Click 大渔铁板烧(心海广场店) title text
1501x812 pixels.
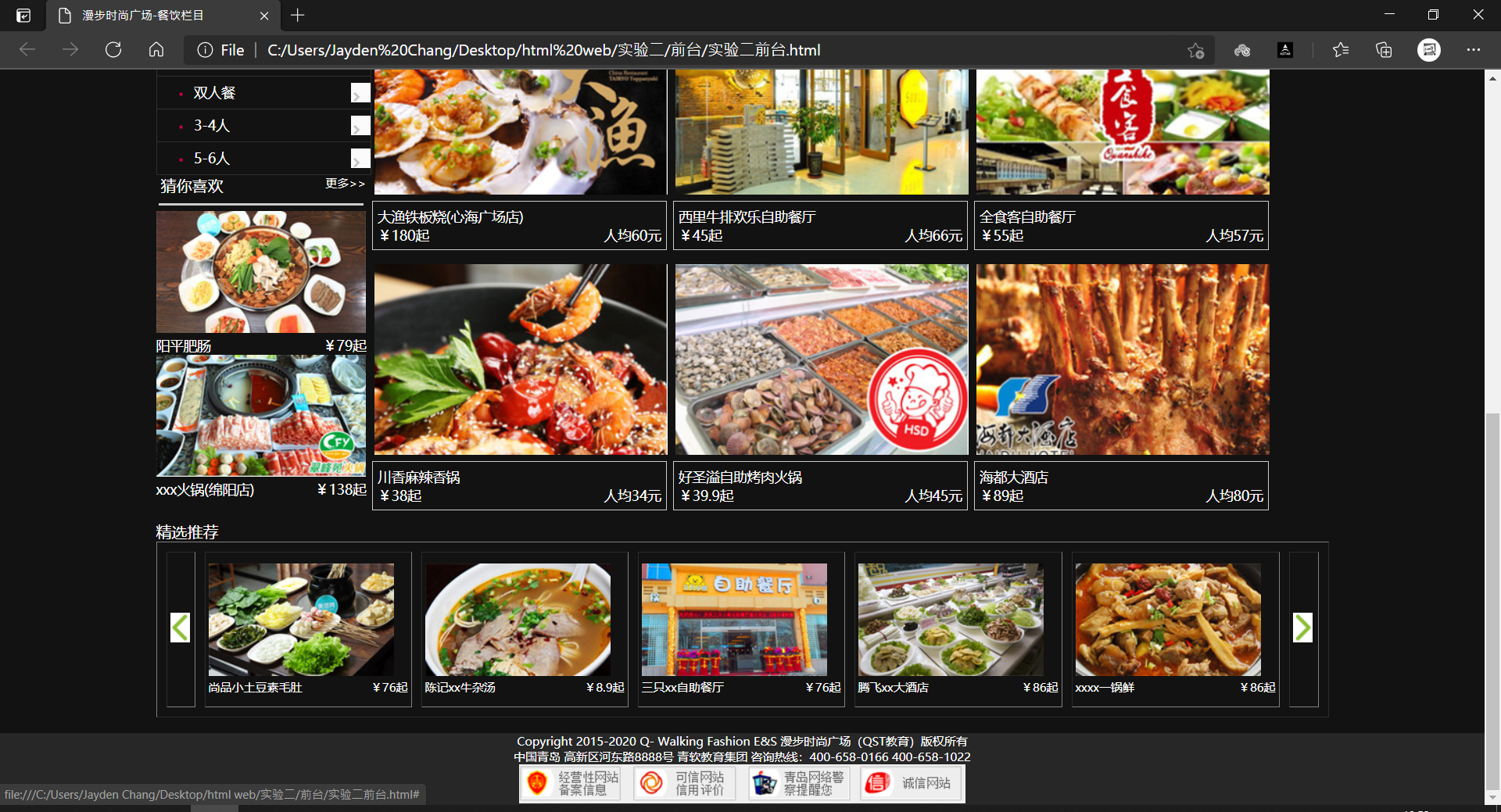[451, 217]
